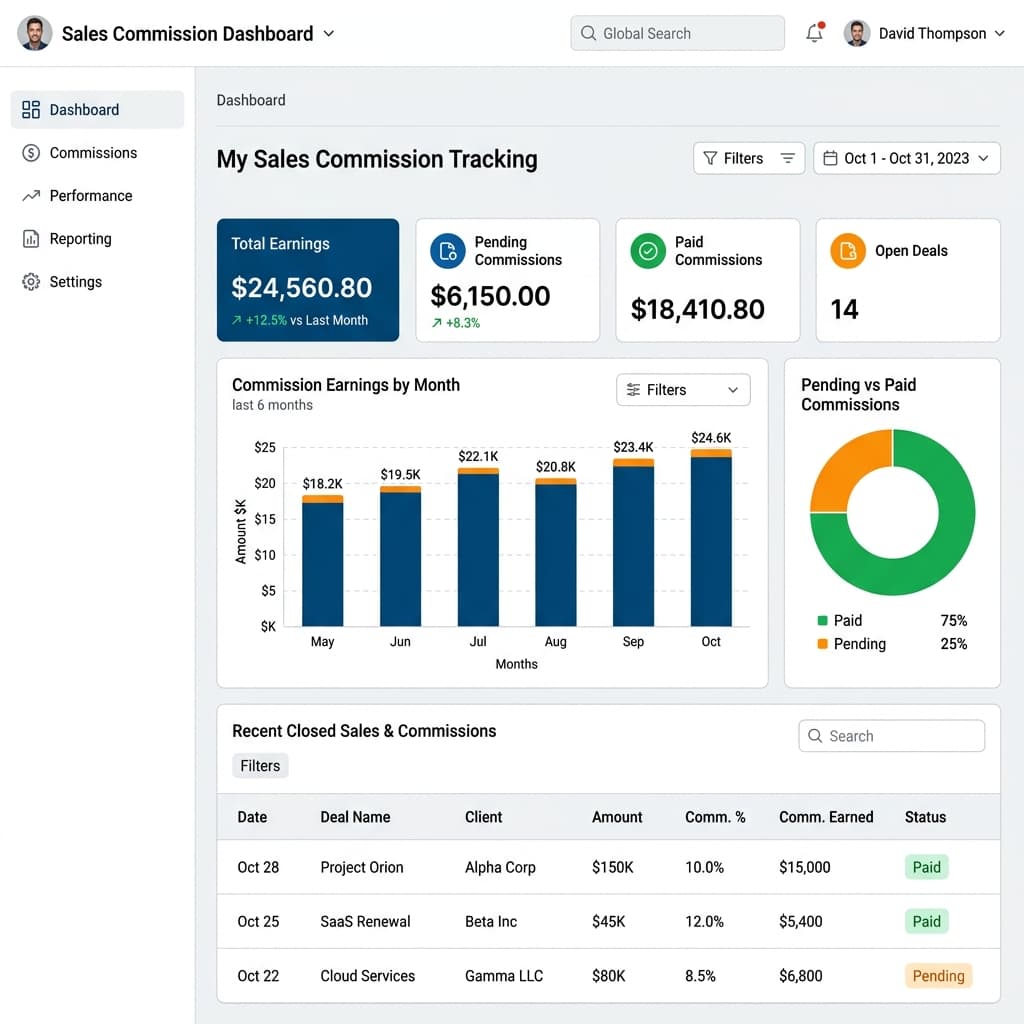Open the Oct 1 - Oct 31, 2023 date picker
This screenshot has width=1024, height=1024.
tap(906, 158)
